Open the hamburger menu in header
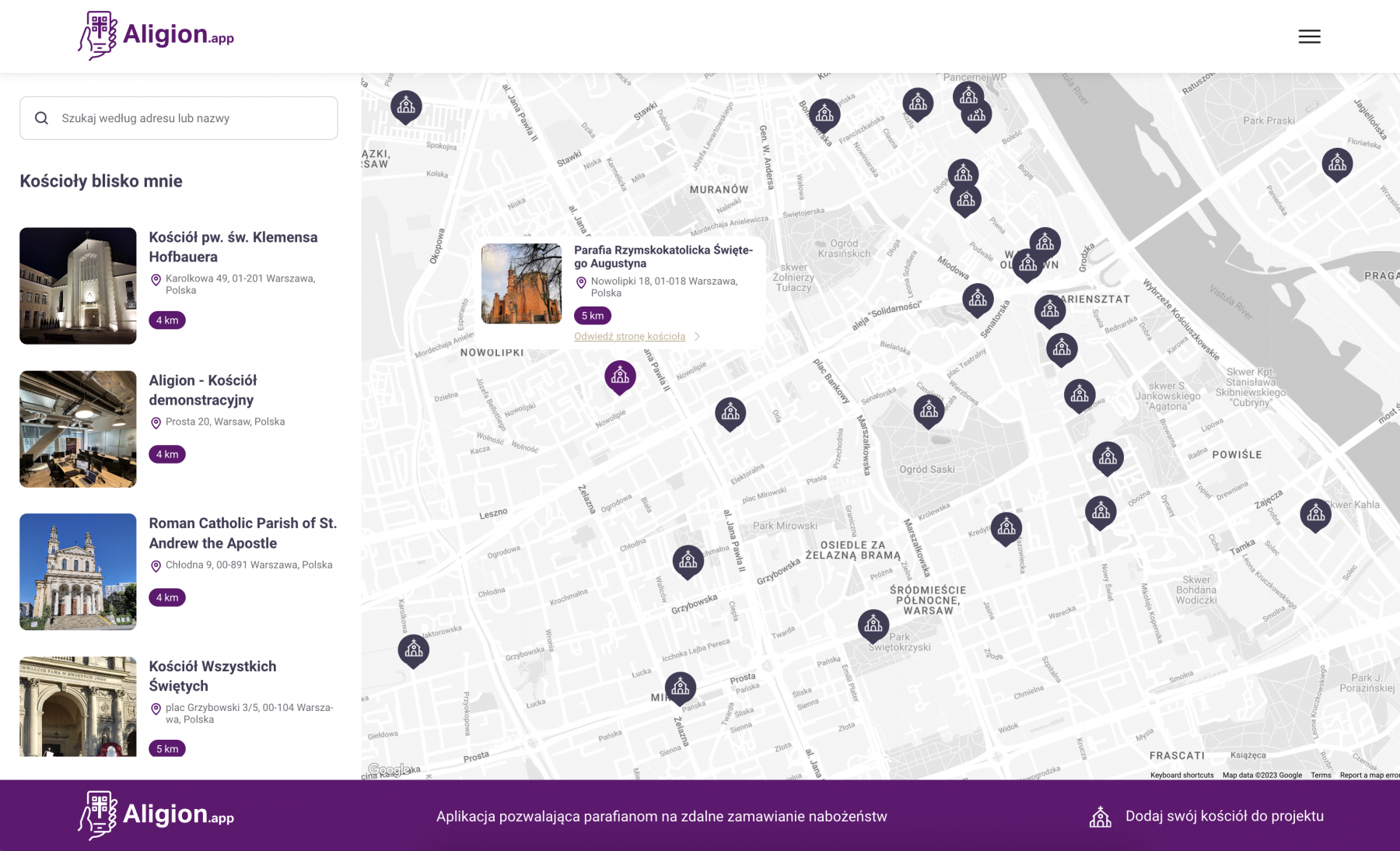The height and width of the screenshot is (851, 1400). tap(1309, 37)
